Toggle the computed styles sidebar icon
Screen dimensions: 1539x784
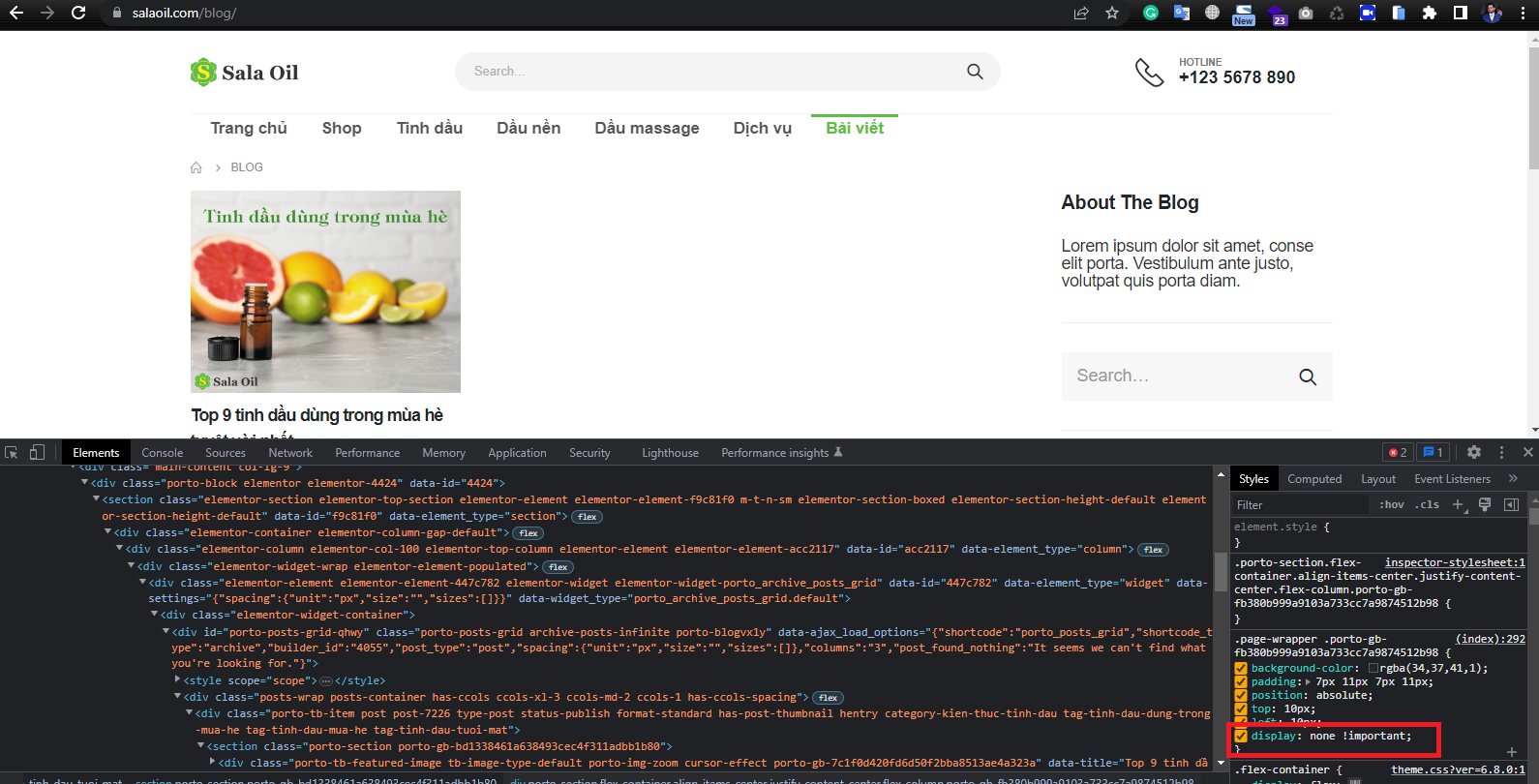[1511, 504]
